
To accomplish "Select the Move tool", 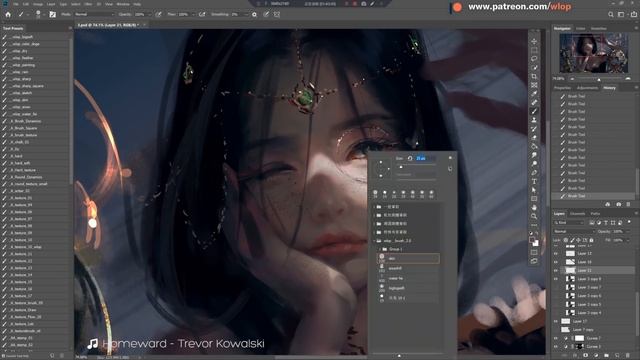I will point(534,41).
